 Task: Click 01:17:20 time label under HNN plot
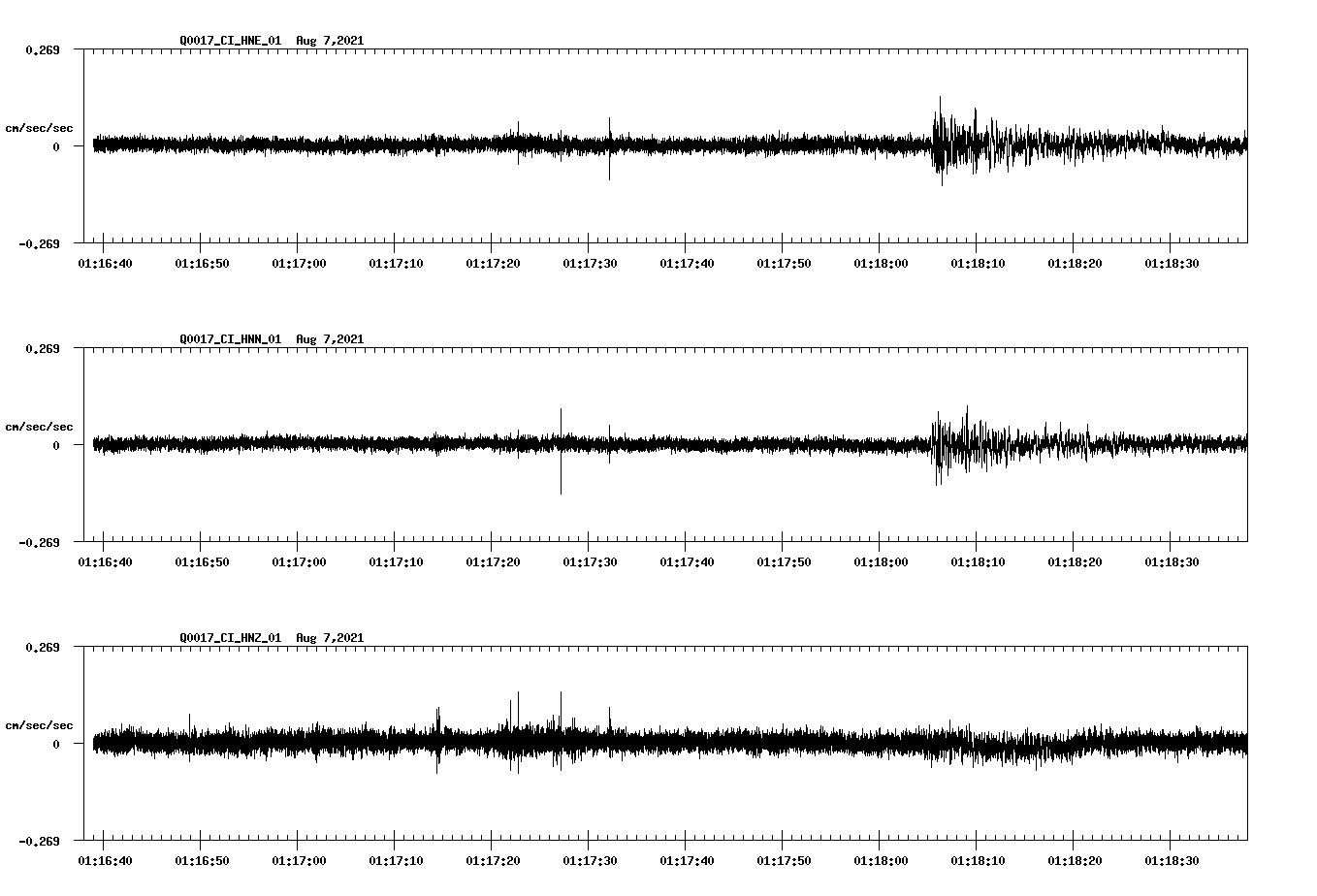coord(493,562)
